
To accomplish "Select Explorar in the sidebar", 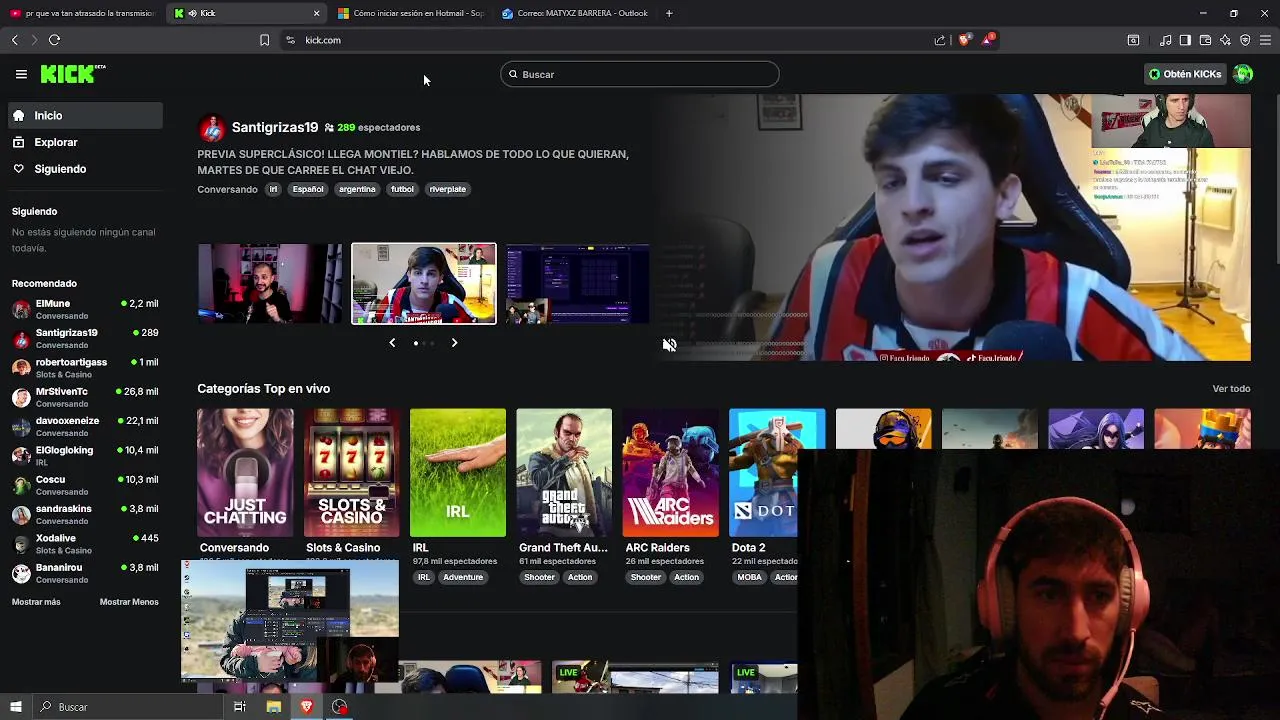I will pyautogui.click(x=85, y=142).
